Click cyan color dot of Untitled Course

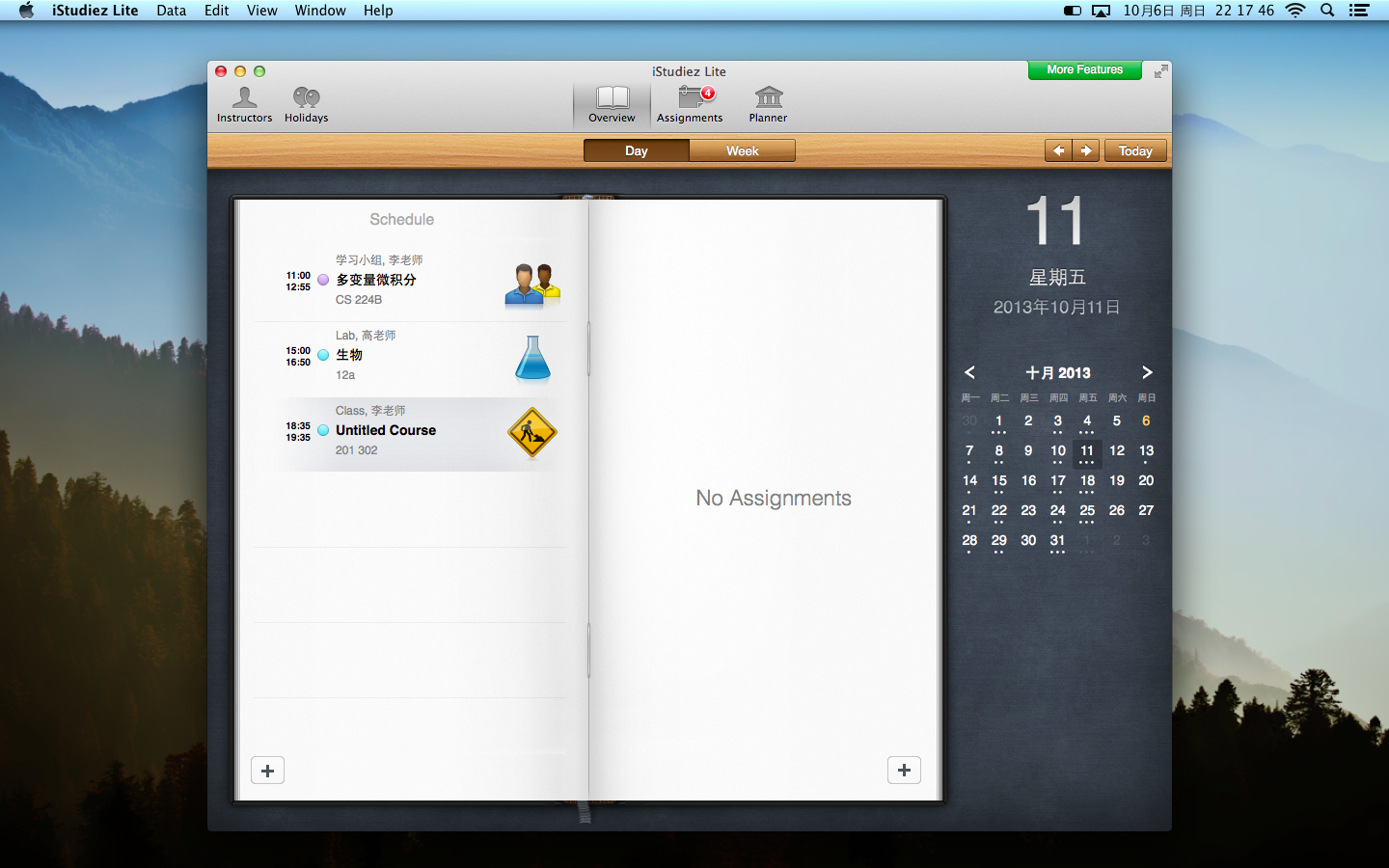tap(323, 430)
